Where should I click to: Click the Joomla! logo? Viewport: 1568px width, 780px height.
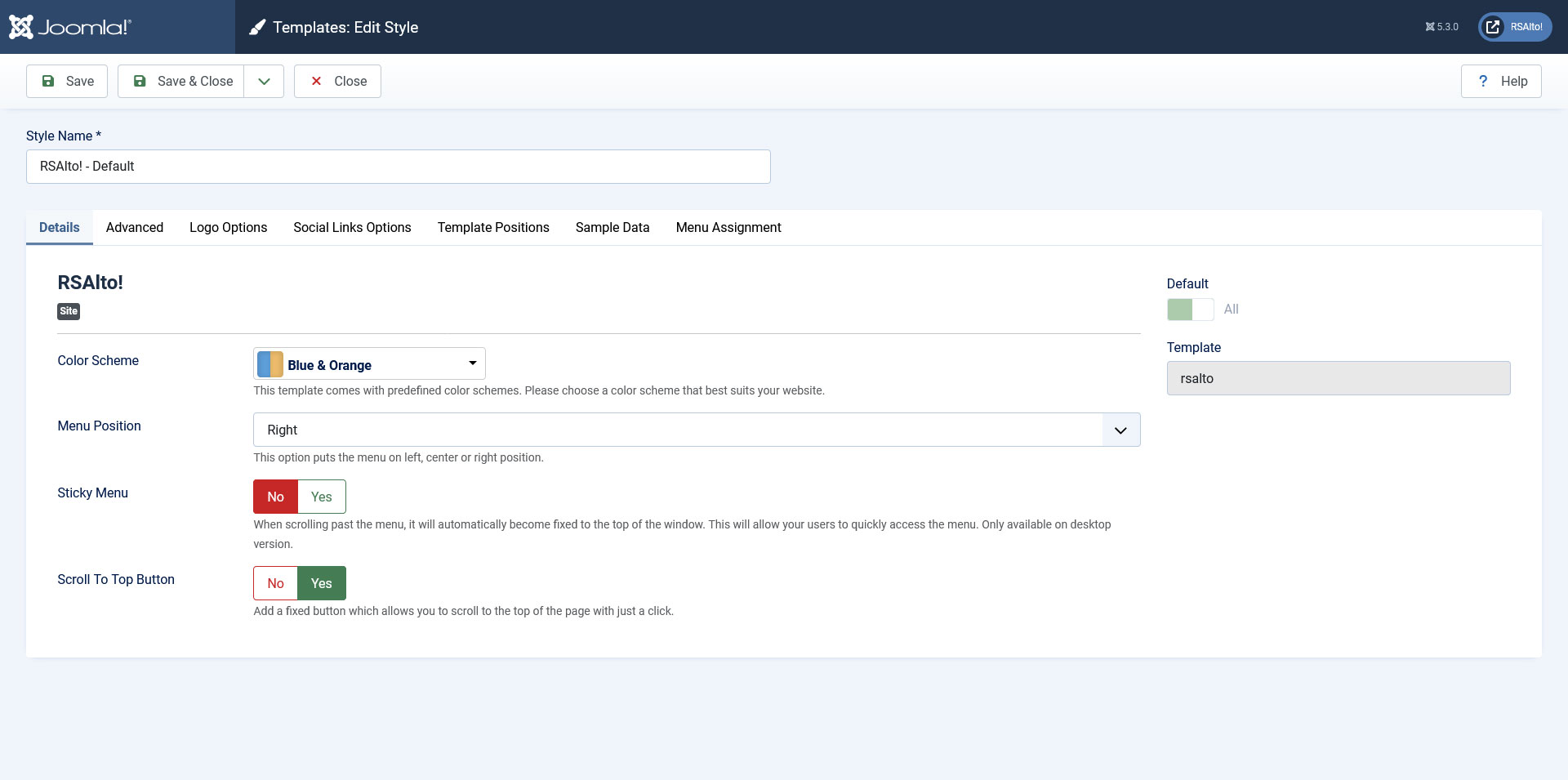pos(69,27)
